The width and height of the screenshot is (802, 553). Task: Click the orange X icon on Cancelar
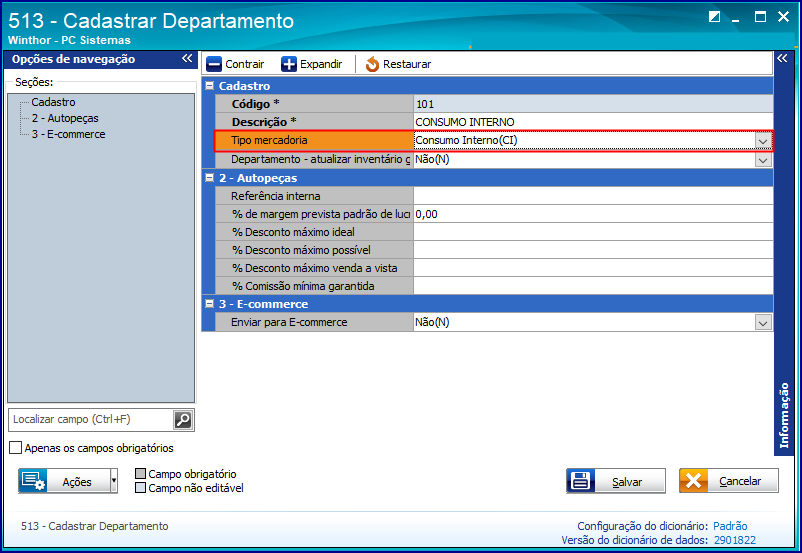tap(694, 481)
